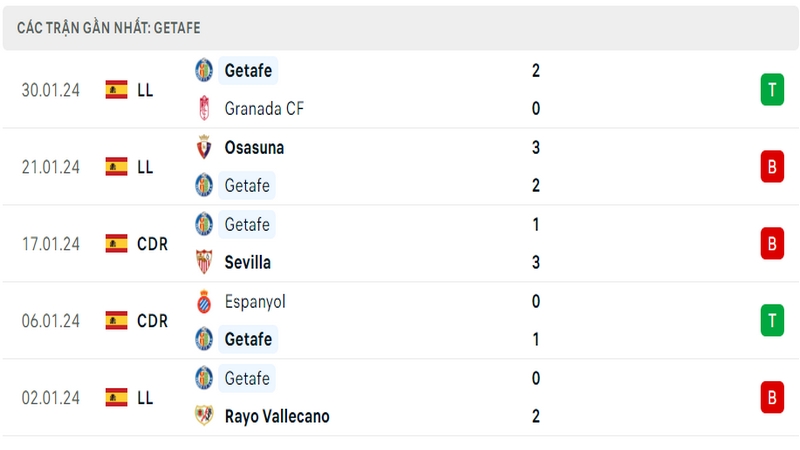Open the Sevilla team link
This screenshot has height=450, width=800.
pos(247,262)
